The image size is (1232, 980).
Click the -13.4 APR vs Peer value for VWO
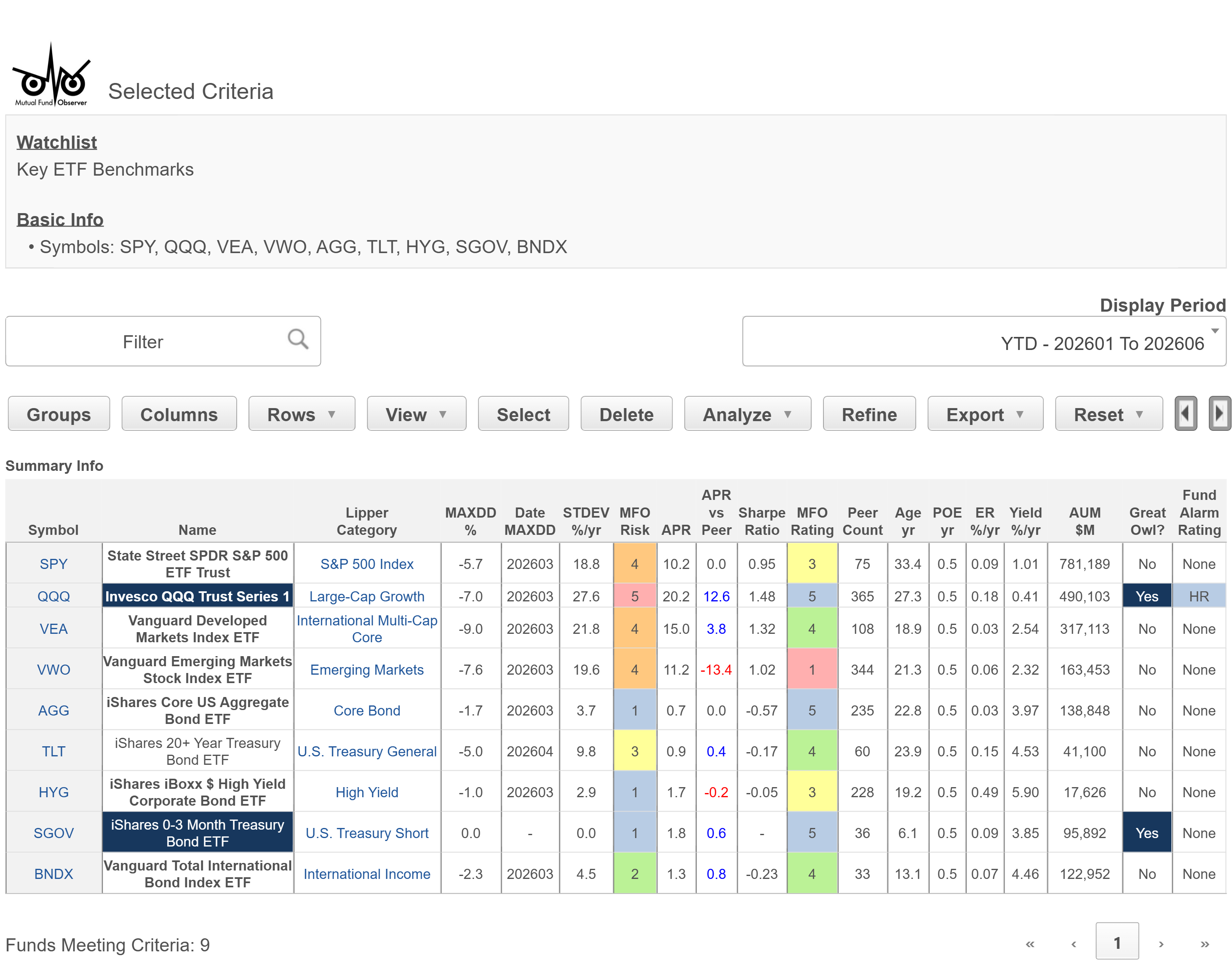[x=716, y=669]
